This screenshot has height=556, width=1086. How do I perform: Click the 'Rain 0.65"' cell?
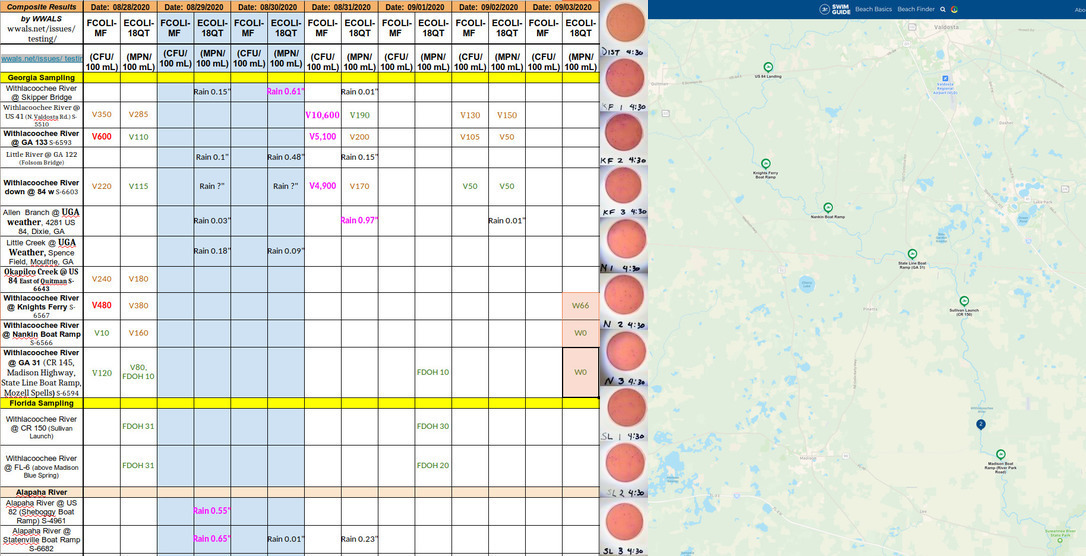pyautogui.click(x=212, y=539)
